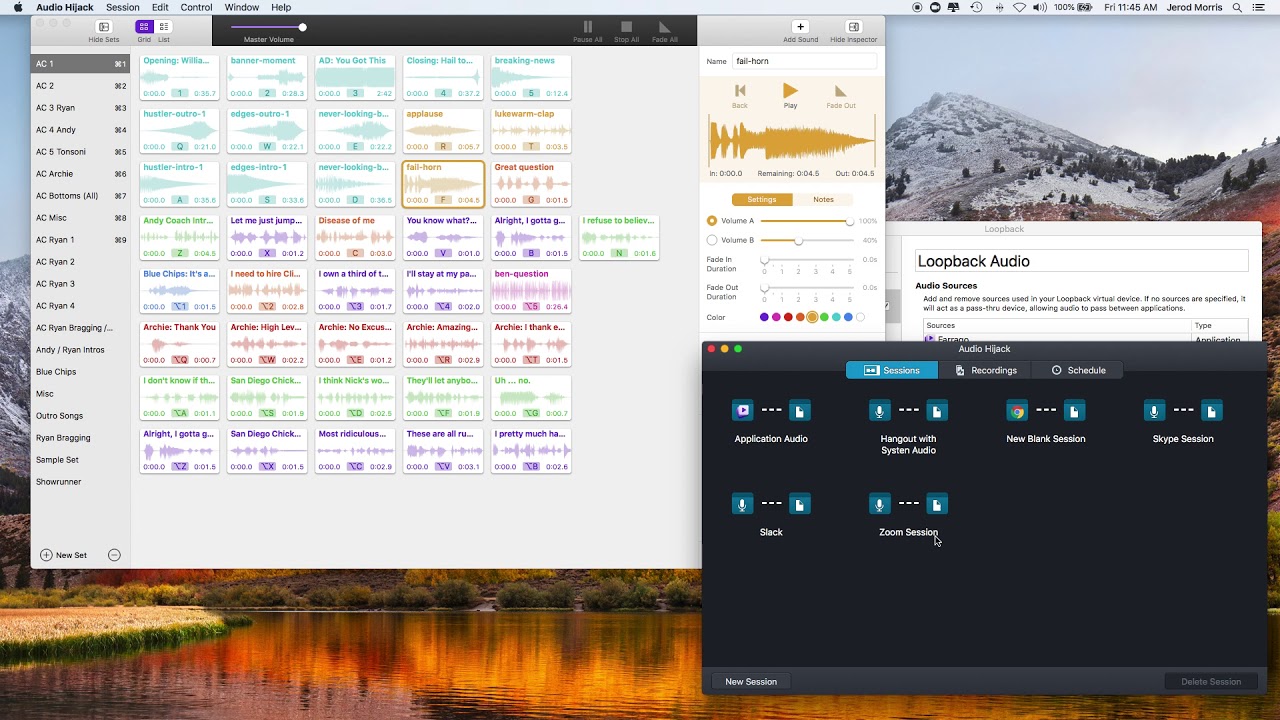Open the Recordings tab in Audio Hijack
This screenshot has width=1280, height=720.
[x=985, y=370]
